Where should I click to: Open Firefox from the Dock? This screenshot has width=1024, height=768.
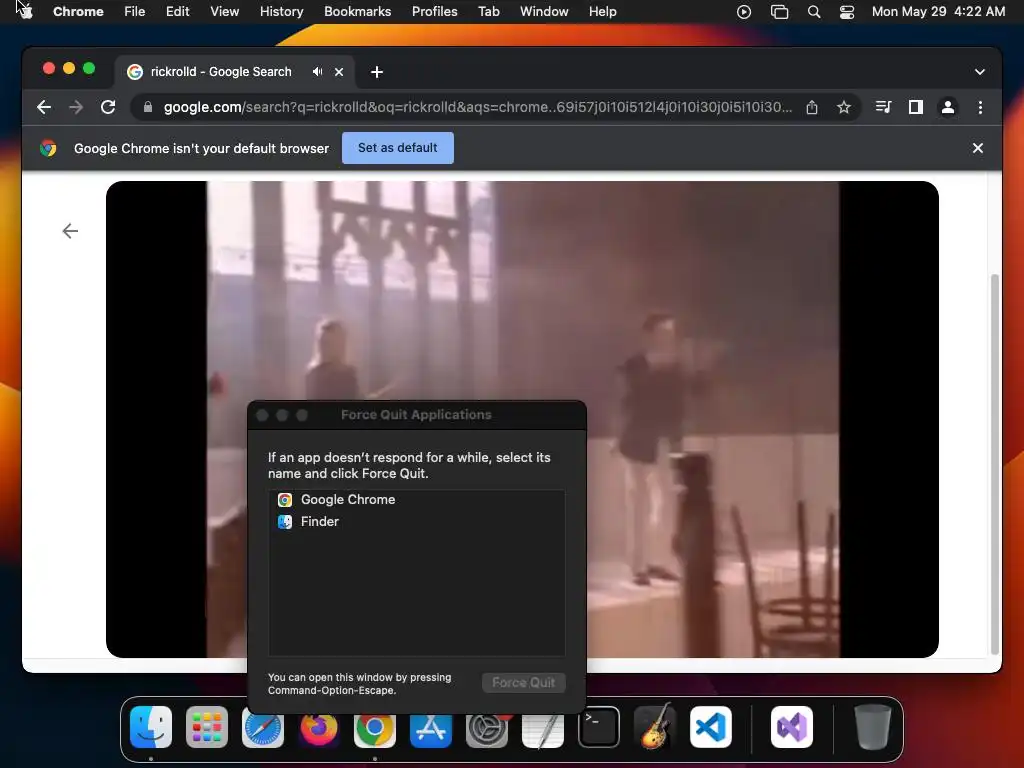[319, 728]
